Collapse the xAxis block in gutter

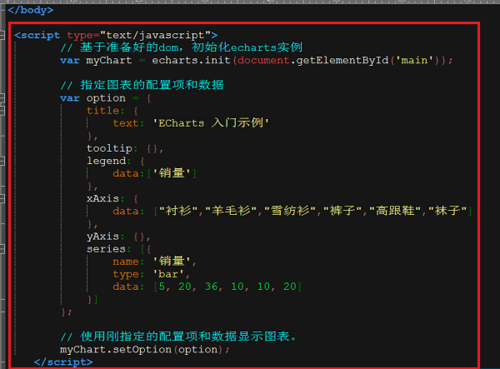2,199
